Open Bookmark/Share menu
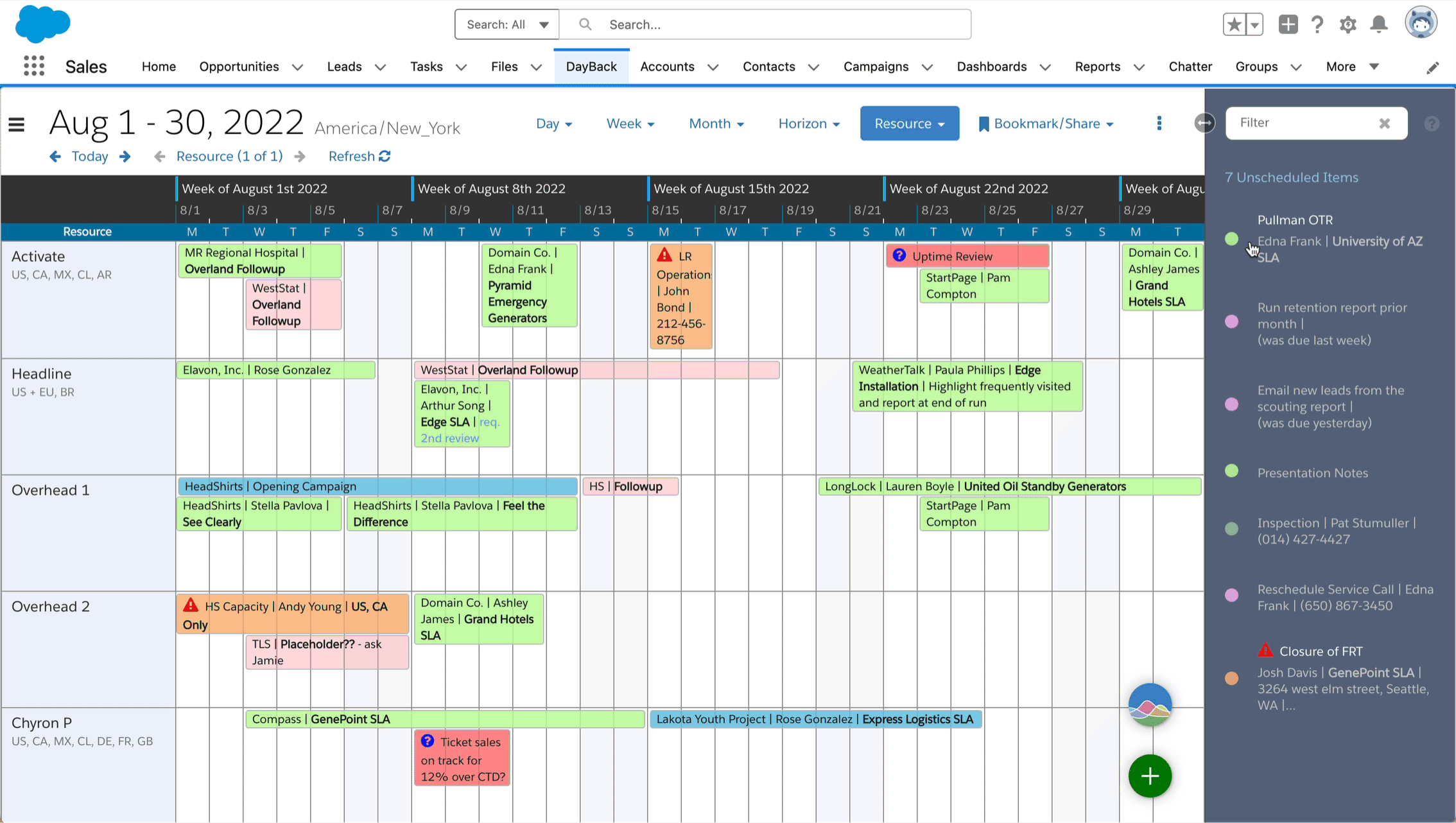 pos(1046,123)
